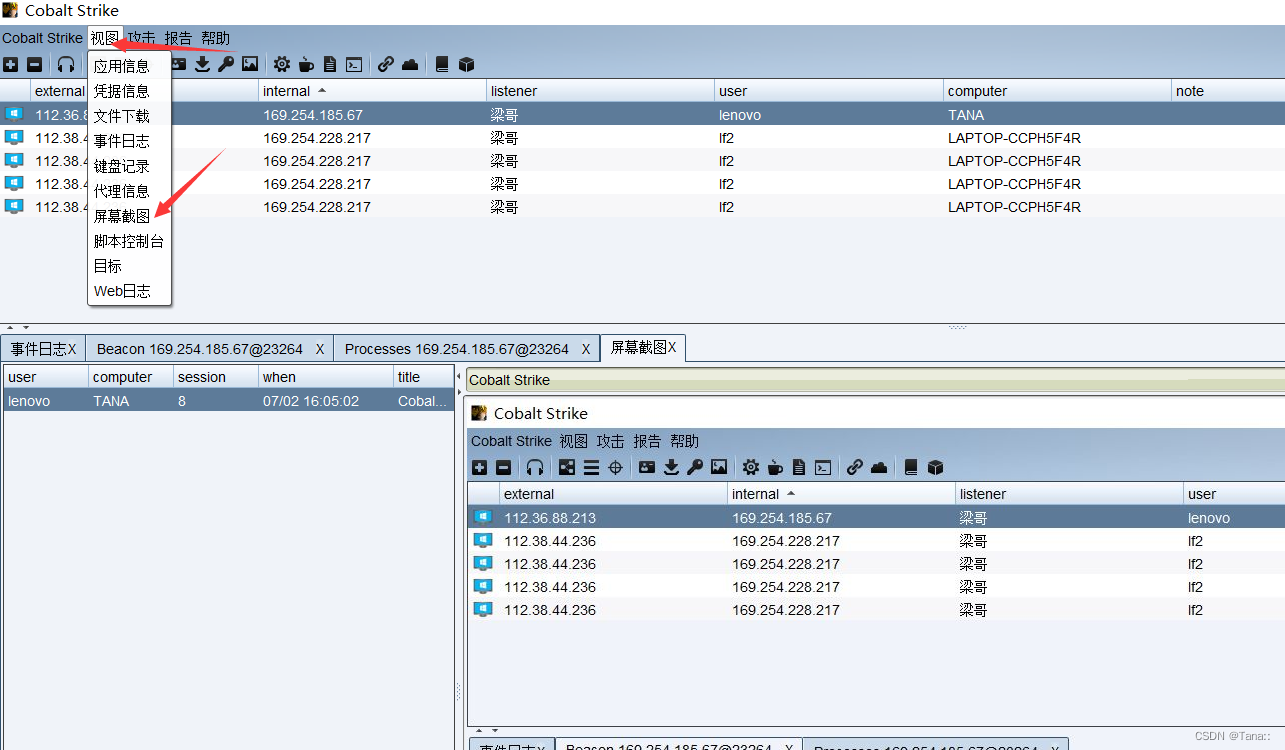Click the cloud icon to manage web server
Viewport: 1285px width, 750px height.
pos(410,64)
